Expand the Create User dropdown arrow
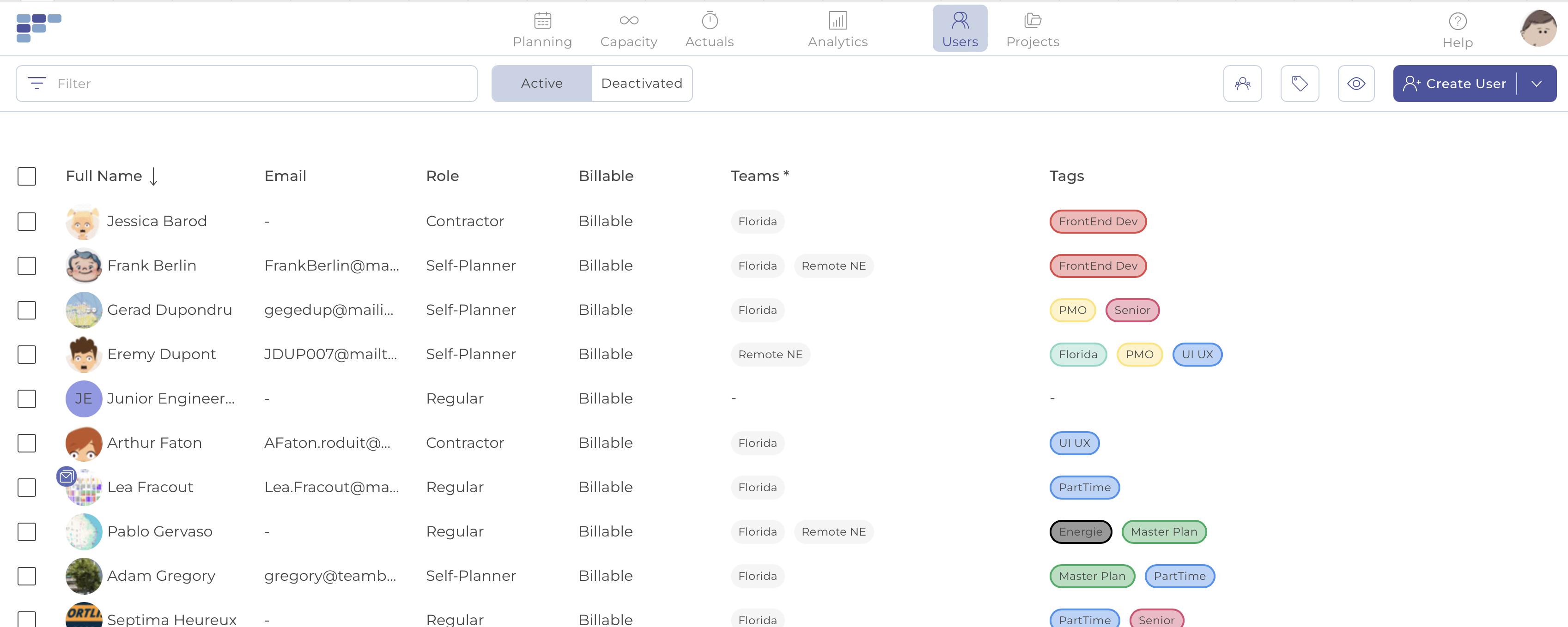The width and height of the screenshot is (1568, 627). 1536,83
